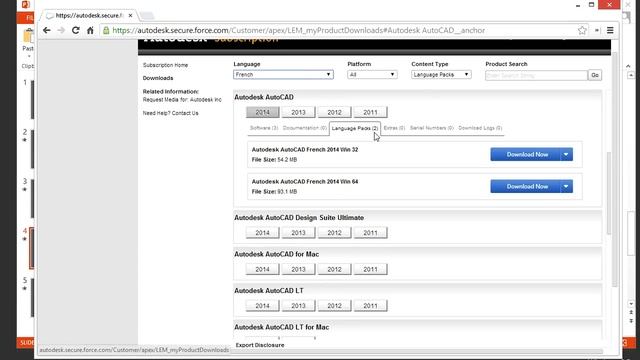This screenshot has height=360, width=640.
Task: Open the Language dropdown showing French
Action: click(x=283, y=75)
